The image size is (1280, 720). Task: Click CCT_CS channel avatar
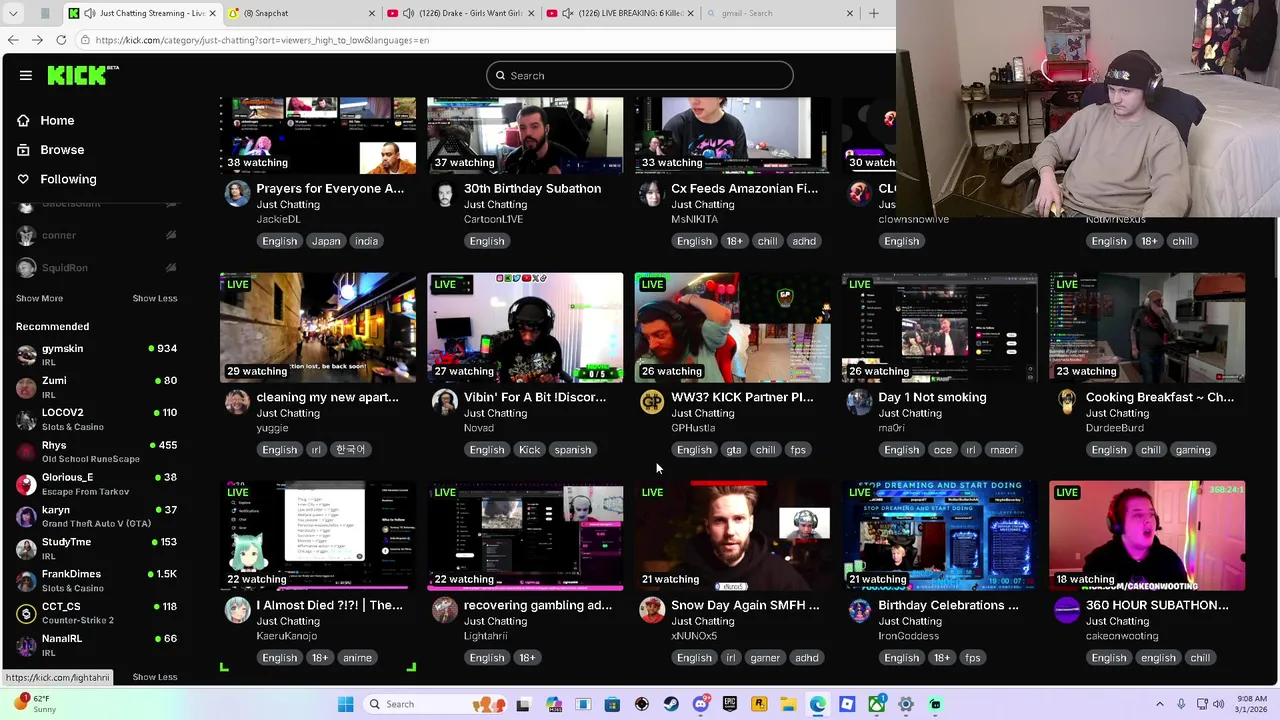pos(26,612)
